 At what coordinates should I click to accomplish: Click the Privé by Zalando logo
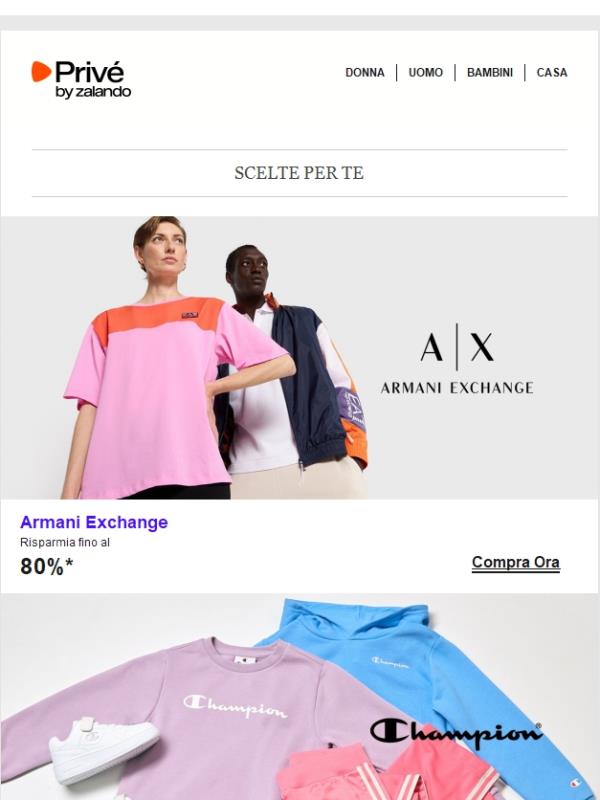(x=81, y=80)
